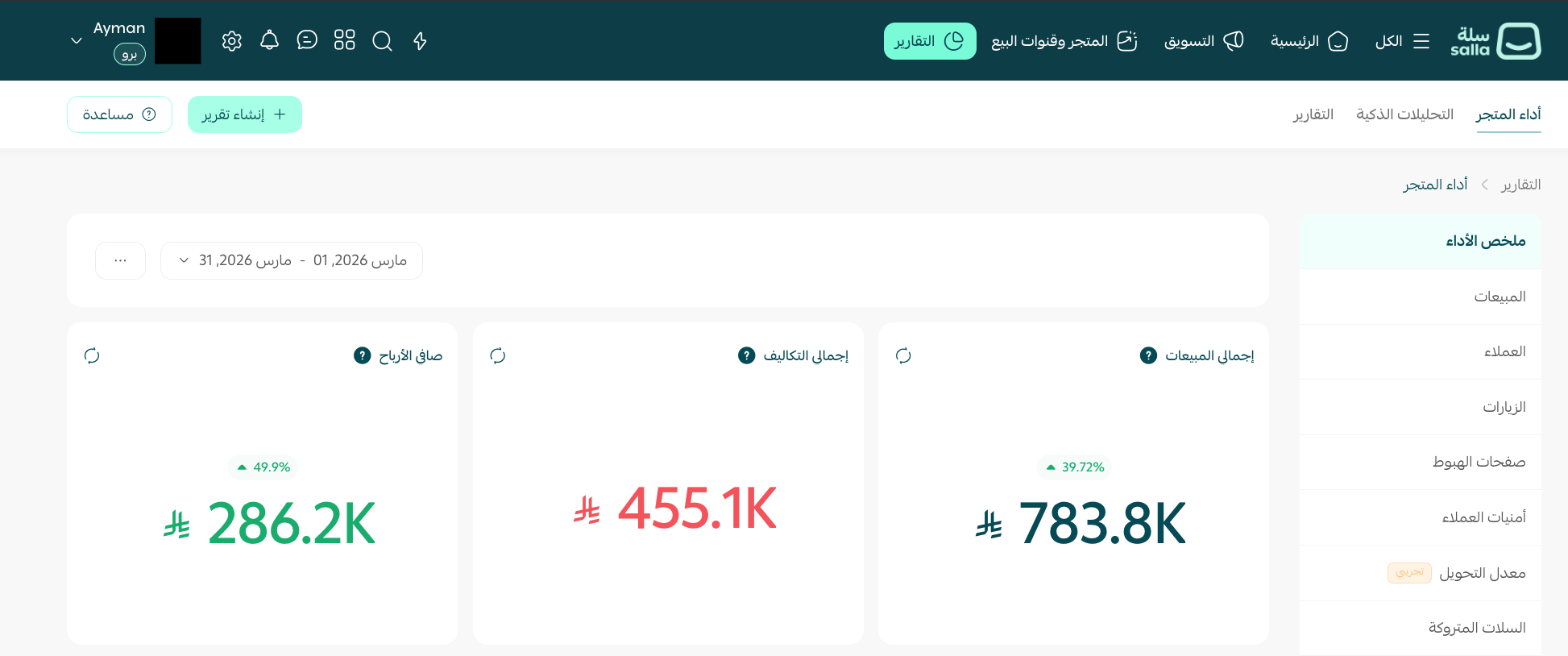Click the التقارير breadcrumb link
The width and height of the screenshot is (1568, 656).
(1520, 185)
